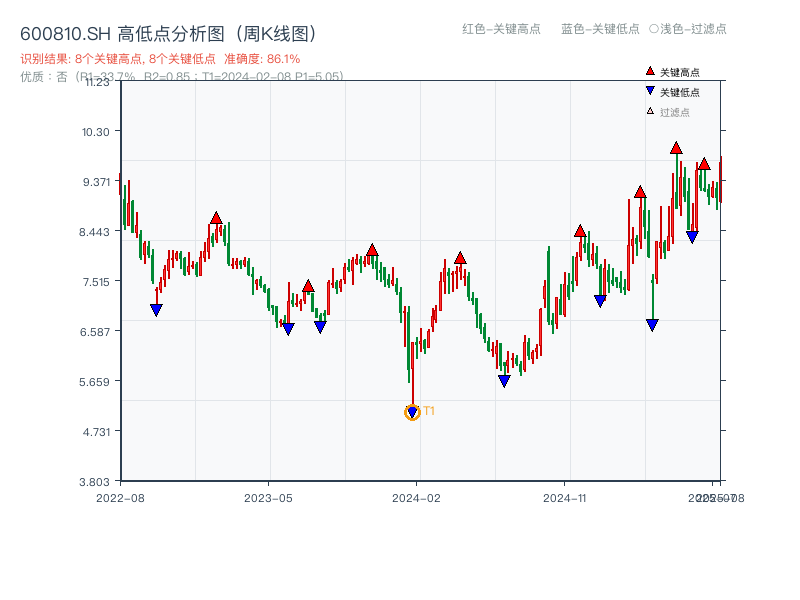Click the 9.371 y-axis label
The image size is (800, 600).
[96, 182]
